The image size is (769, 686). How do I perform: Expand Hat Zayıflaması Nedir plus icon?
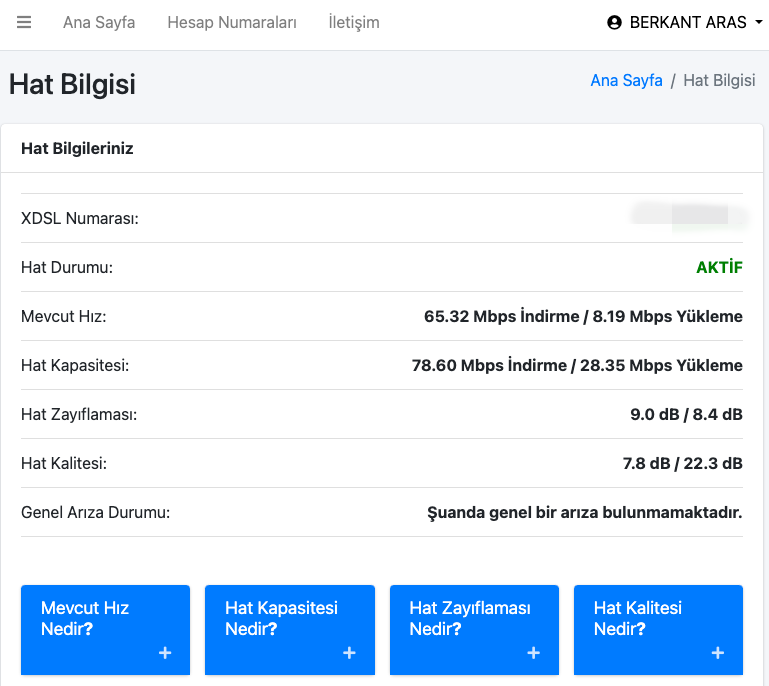click(x=533, y=653)
